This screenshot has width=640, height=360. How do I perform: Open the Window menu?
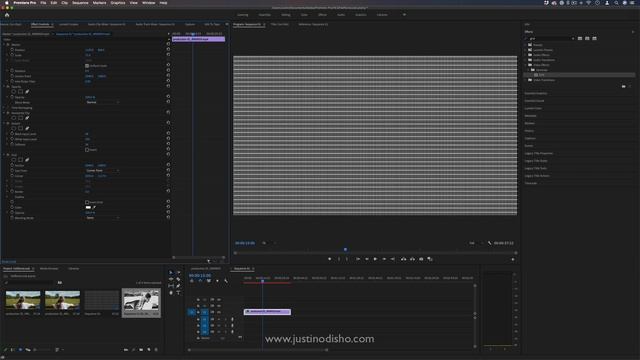149,3
